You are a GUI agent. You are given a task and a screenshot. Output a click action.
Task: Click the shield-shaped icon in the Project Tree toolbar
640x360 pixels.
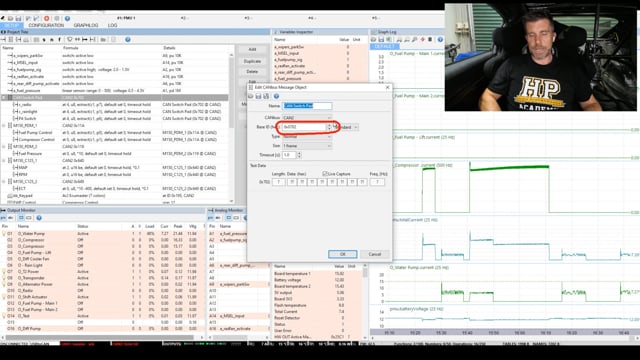tap(70, 40)
